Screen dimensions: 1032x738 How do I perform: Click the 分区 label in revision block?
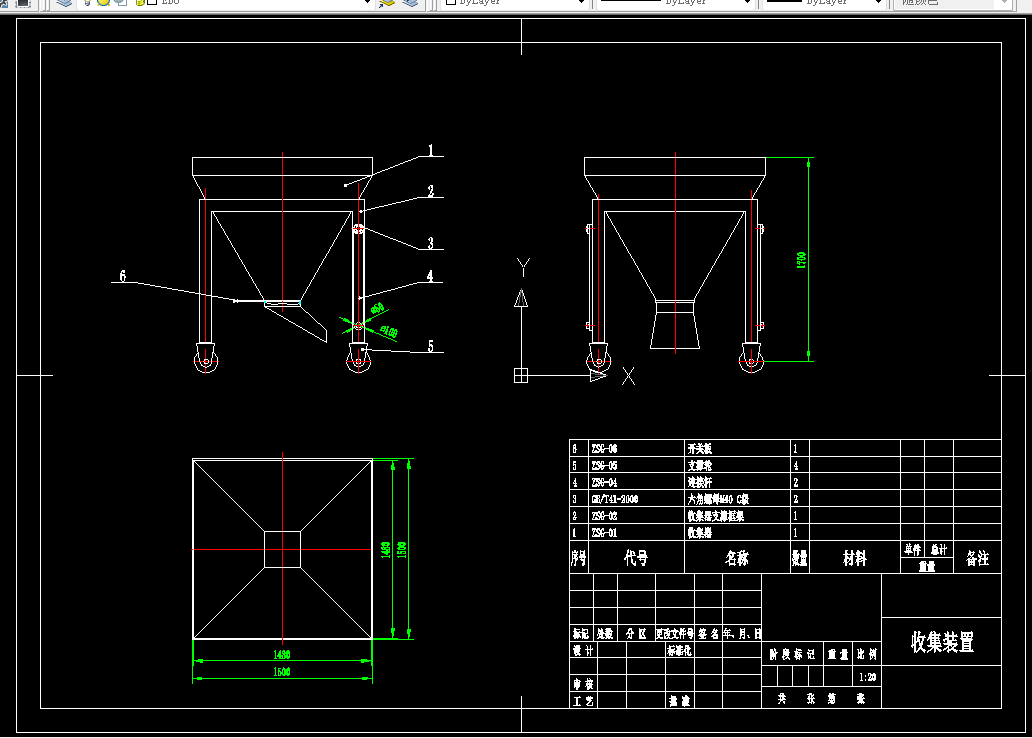(636, 633)
